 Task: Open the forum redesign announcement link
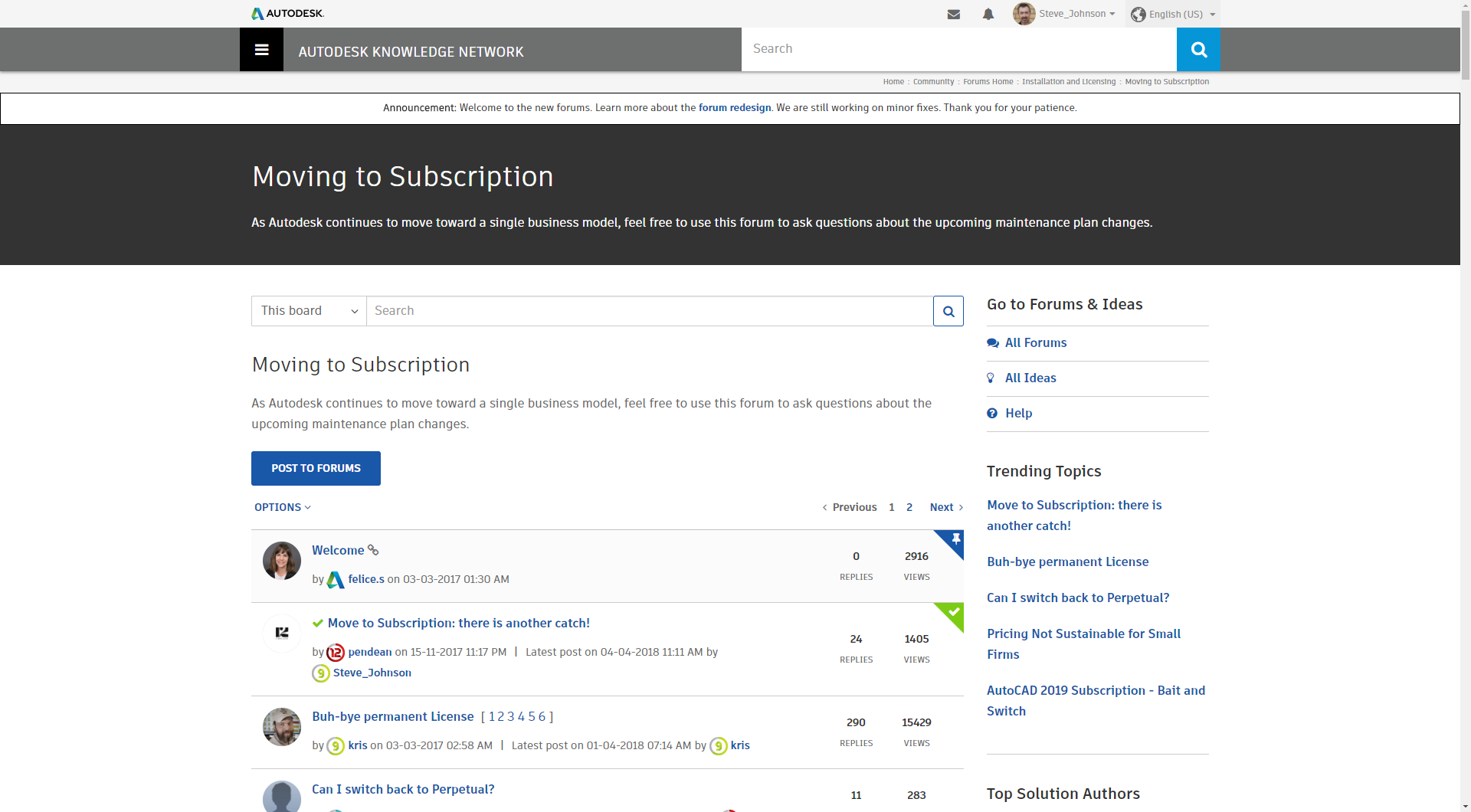pos(735,107)
